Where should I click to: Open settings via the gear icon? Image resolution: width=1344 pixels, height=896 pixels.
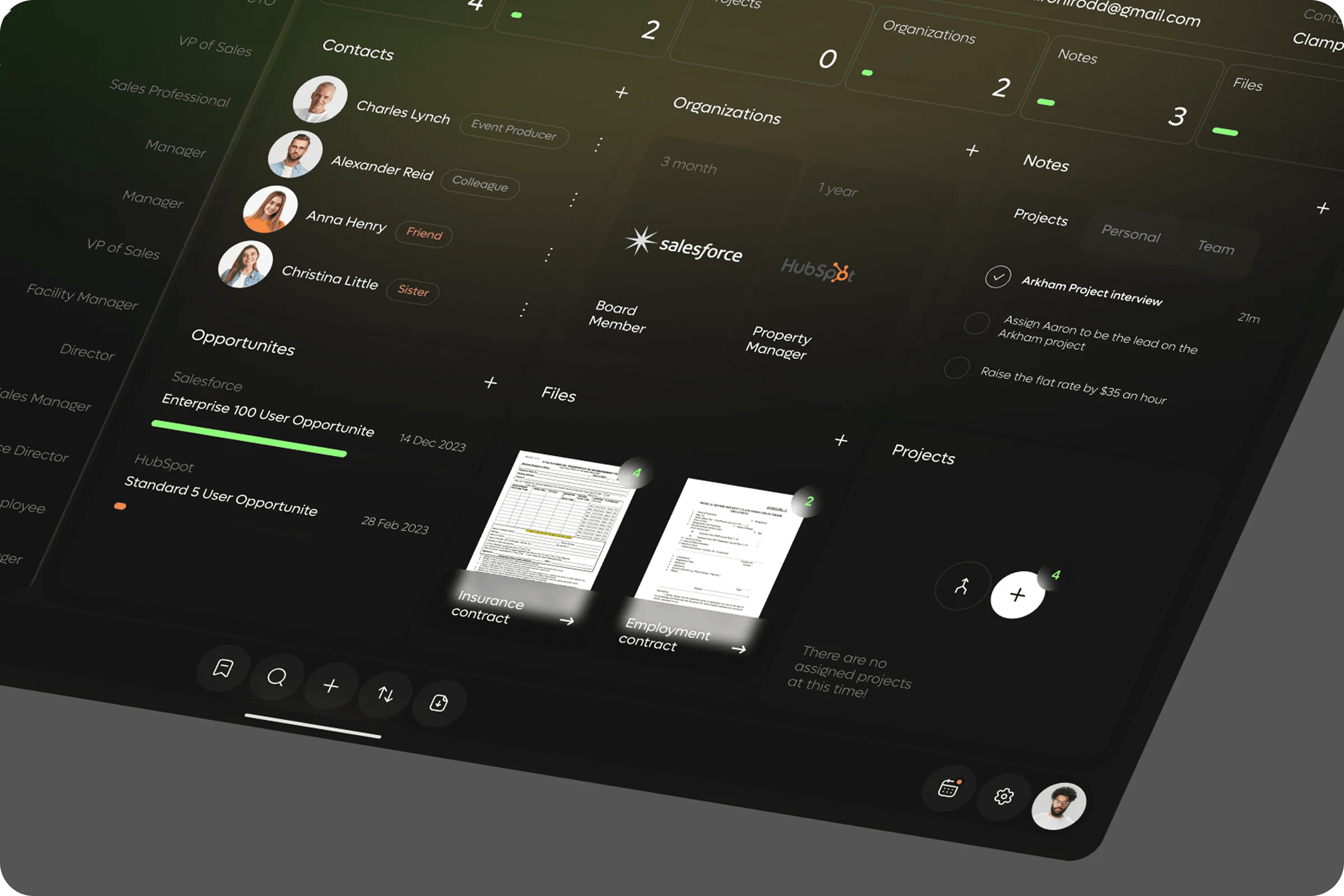tap(1004, 796)
